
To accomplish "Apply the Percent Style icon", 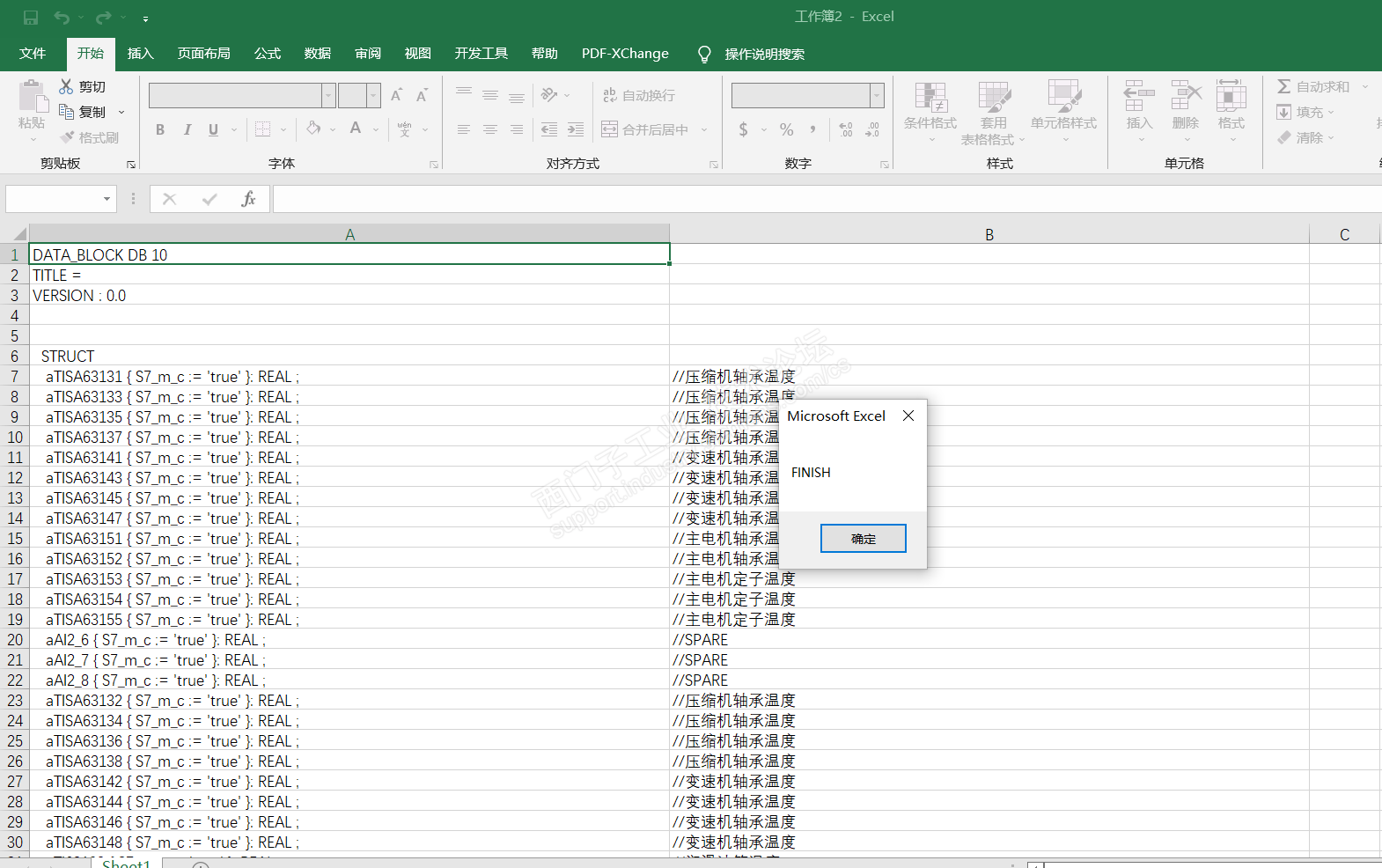I will click(x=787, y=129).
